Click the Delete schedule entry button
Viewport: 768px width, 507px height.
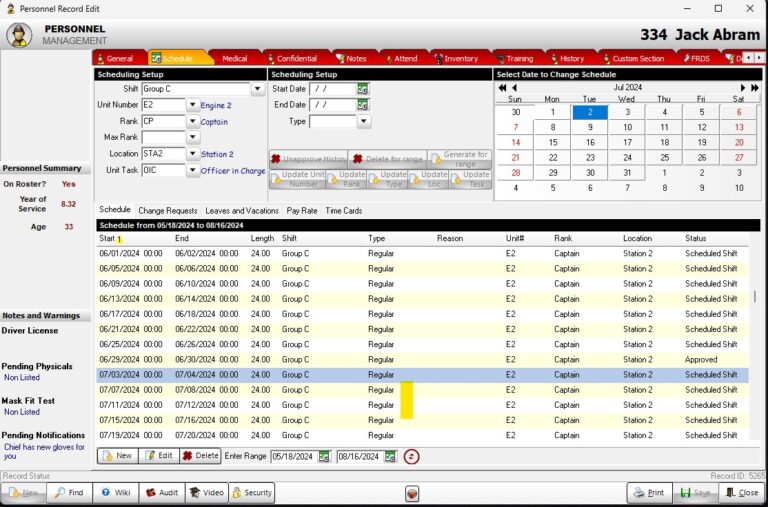point(200,456)
